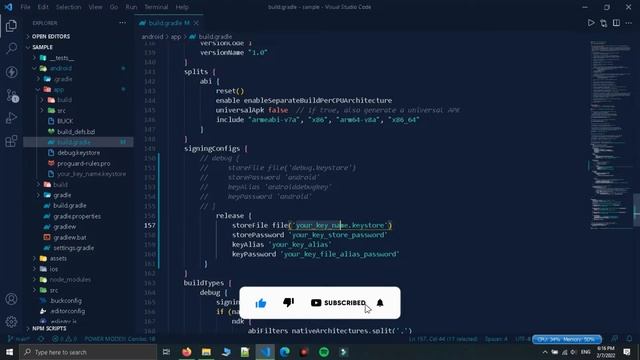Expand the node_modules folder

click(70, 280)
